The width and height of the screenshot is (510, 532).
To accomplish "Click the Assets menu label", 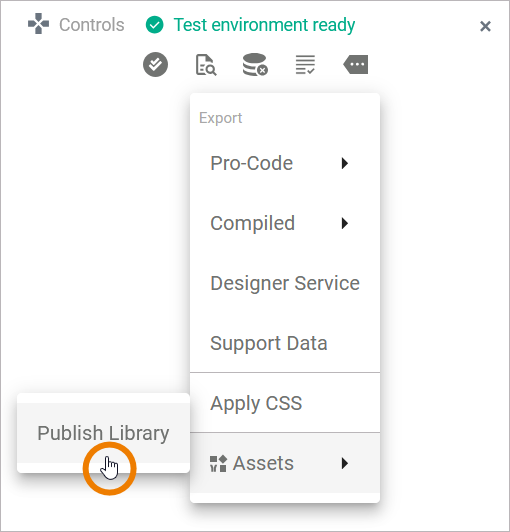I will [263, 463].
